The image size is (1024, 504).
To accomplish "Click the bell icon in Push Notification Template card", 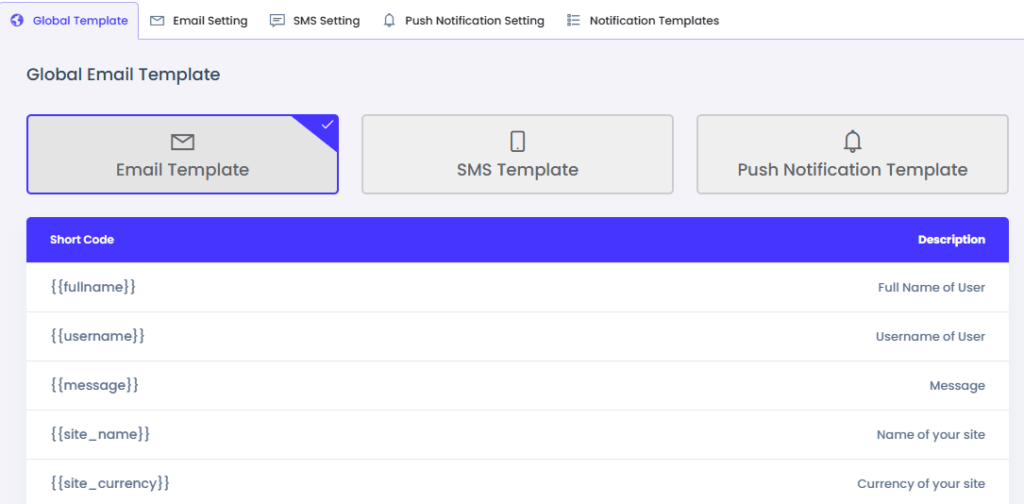I will click(x=852, y=141).
